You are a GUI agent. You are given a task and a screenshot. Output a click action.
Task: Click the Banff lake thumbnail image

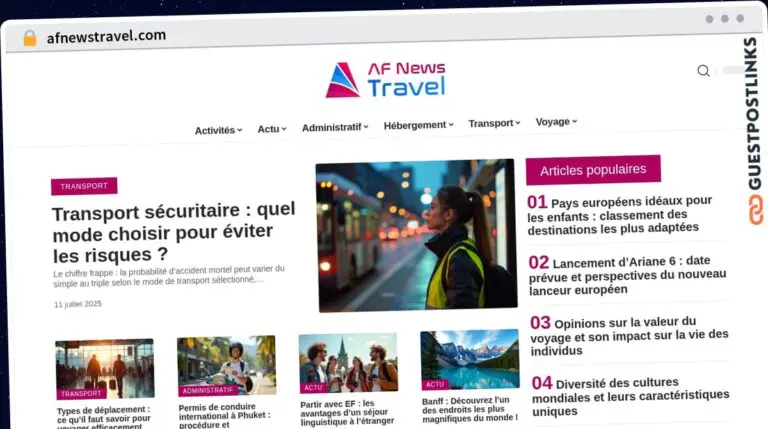(x=470, y=359)
